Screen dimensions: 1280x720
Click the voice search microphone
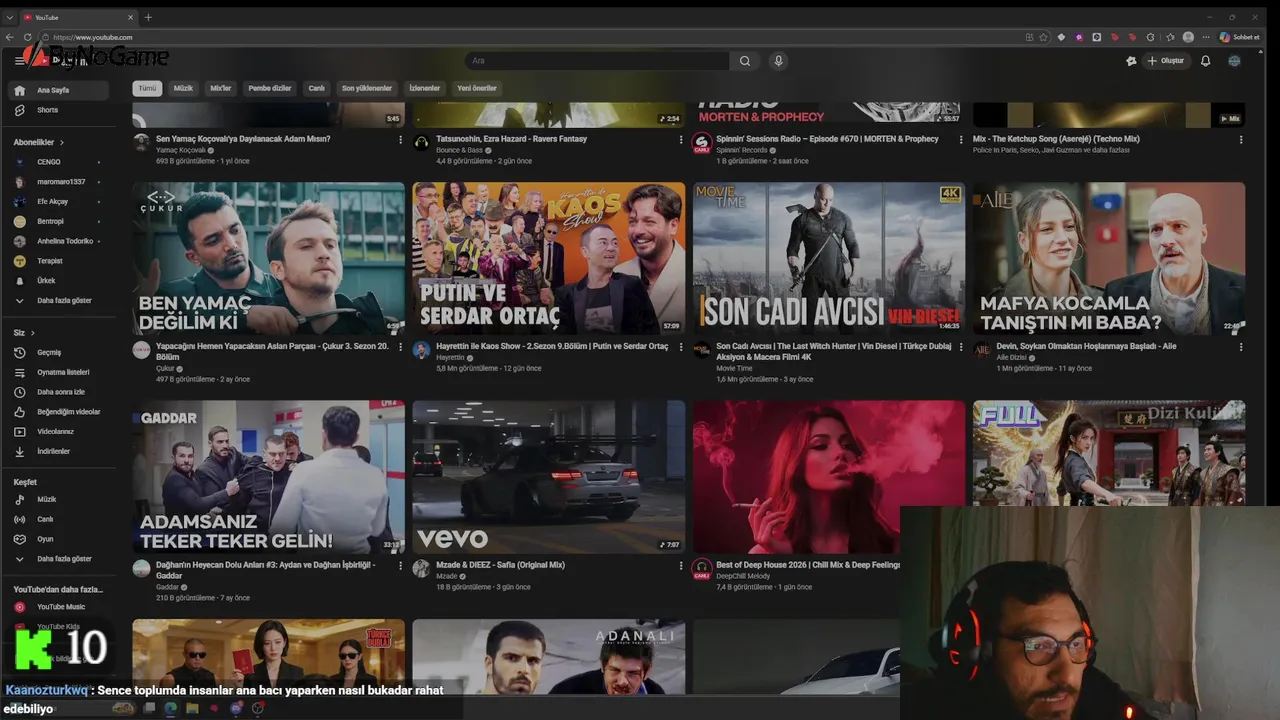pos(778,61)
